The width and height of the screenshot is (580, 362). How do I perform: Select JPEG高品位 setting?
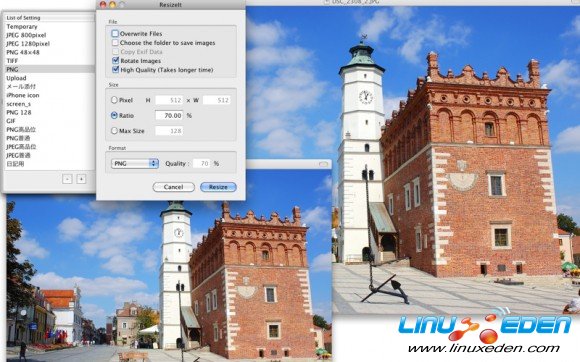click(x=50, y=146)
